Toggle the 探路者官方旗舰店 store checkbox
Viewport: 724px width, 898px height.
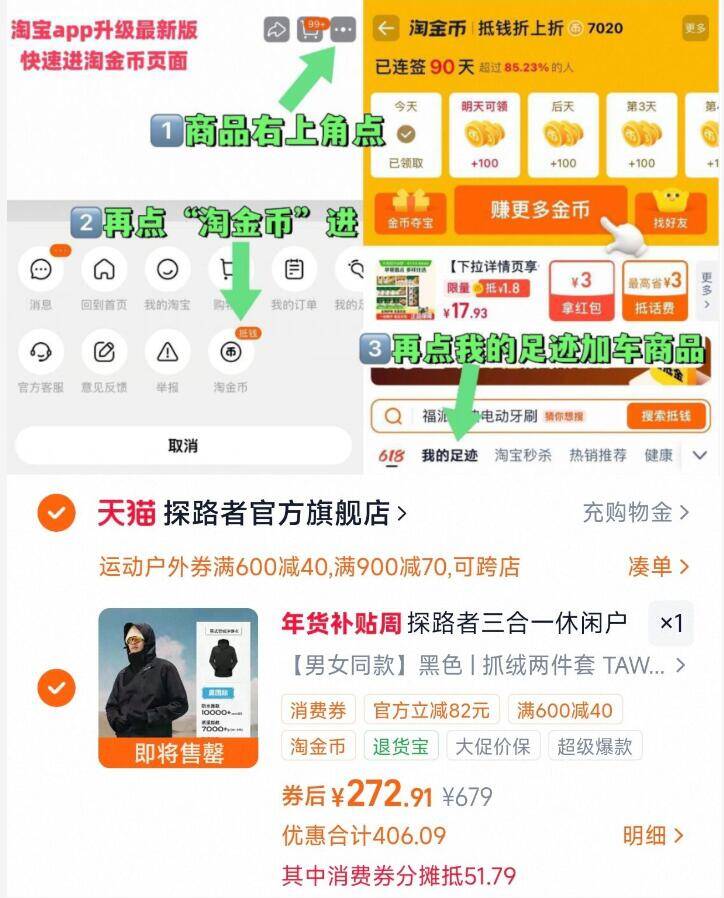click(x=56, y=513)
